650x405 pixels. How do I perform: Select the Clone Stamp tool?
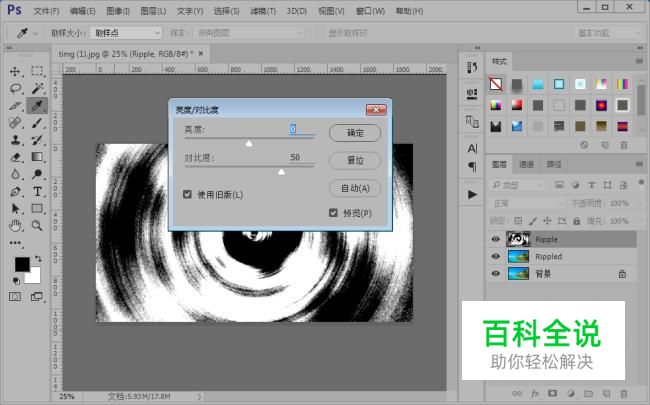pos(15,140)
